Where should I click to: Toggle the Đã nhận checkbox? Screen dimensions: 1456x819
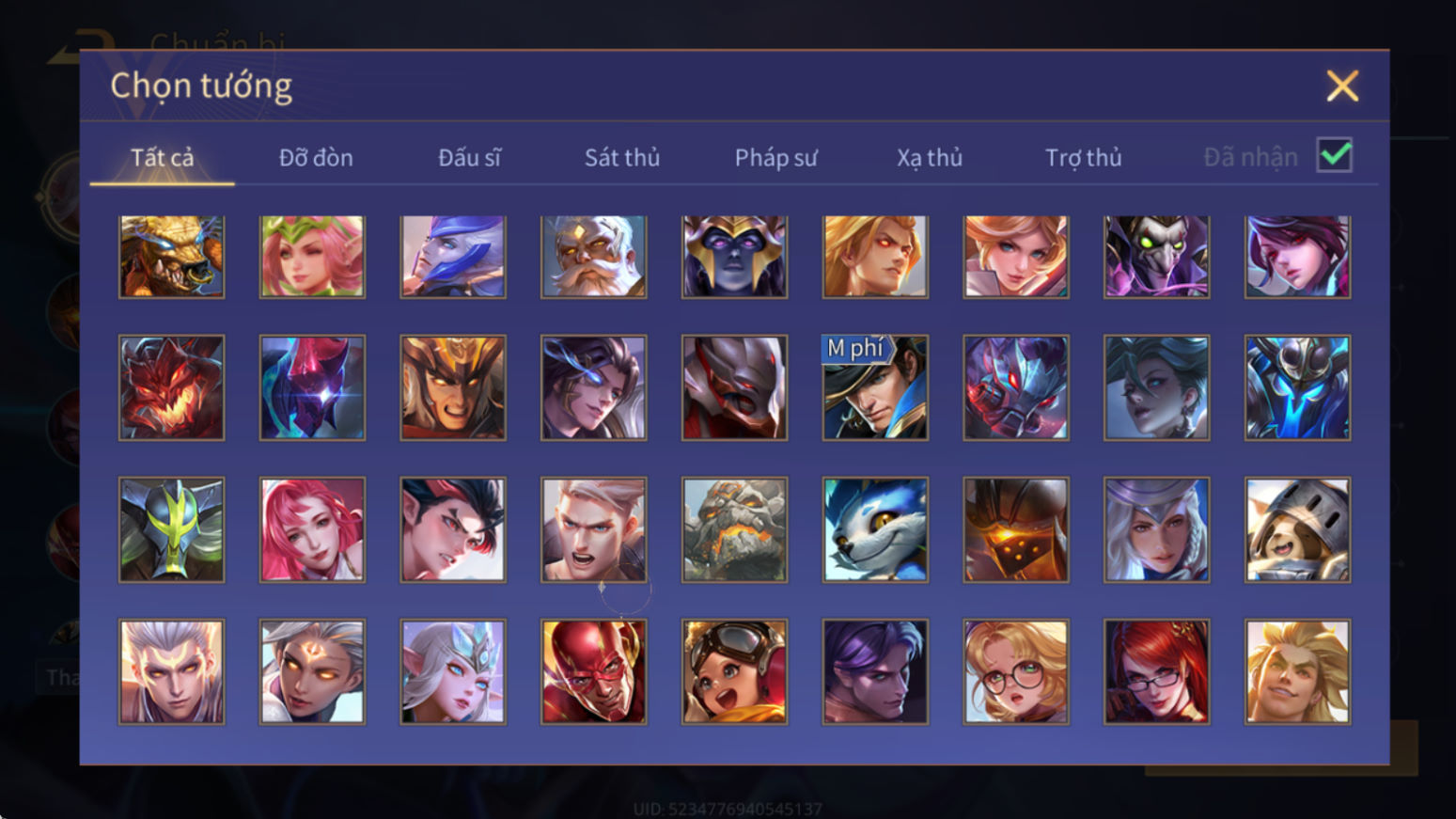pyautogui.click(x=1335, y=155)
